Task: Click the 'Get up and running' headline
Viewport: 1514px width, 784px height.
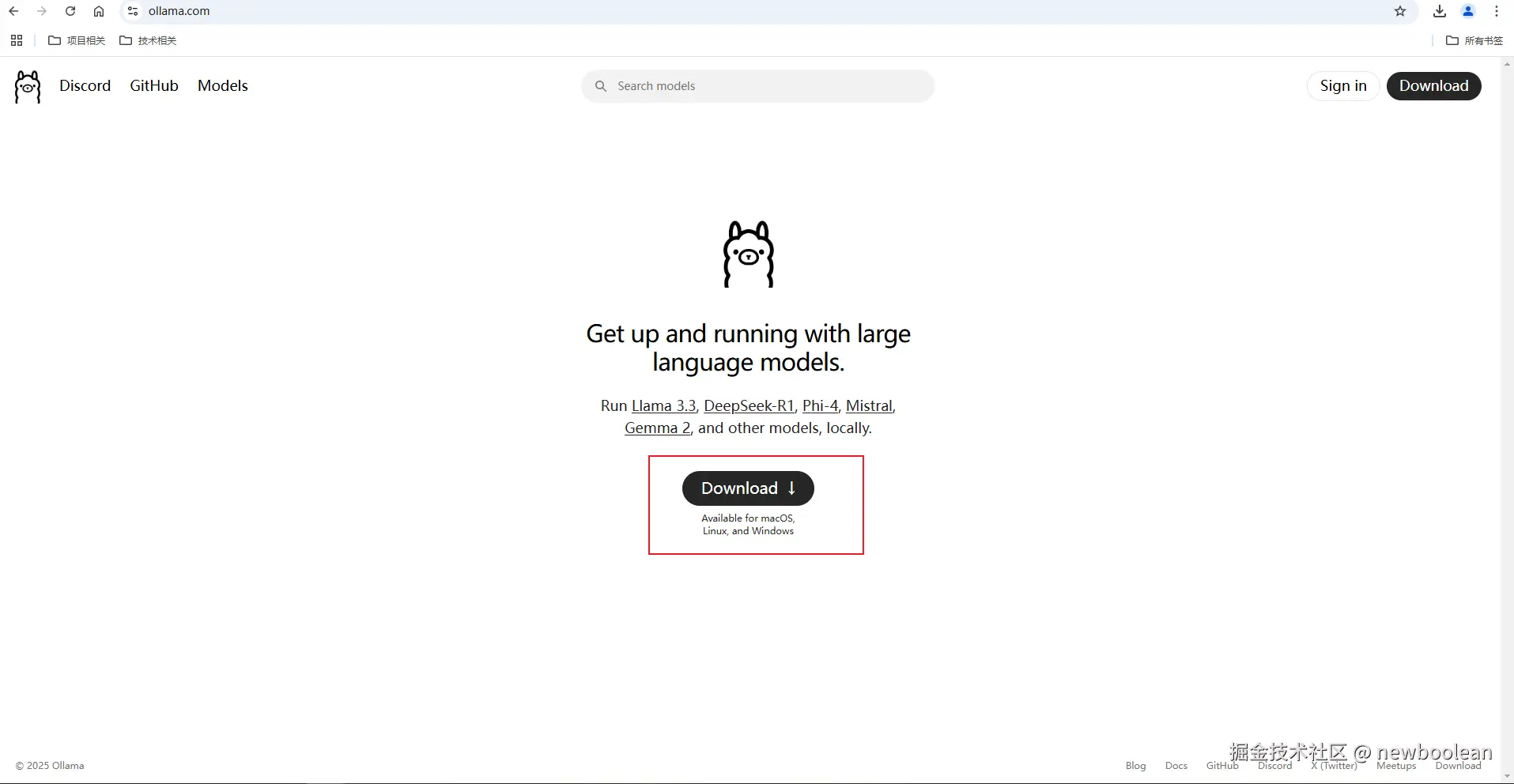Action: coord(749,348)
